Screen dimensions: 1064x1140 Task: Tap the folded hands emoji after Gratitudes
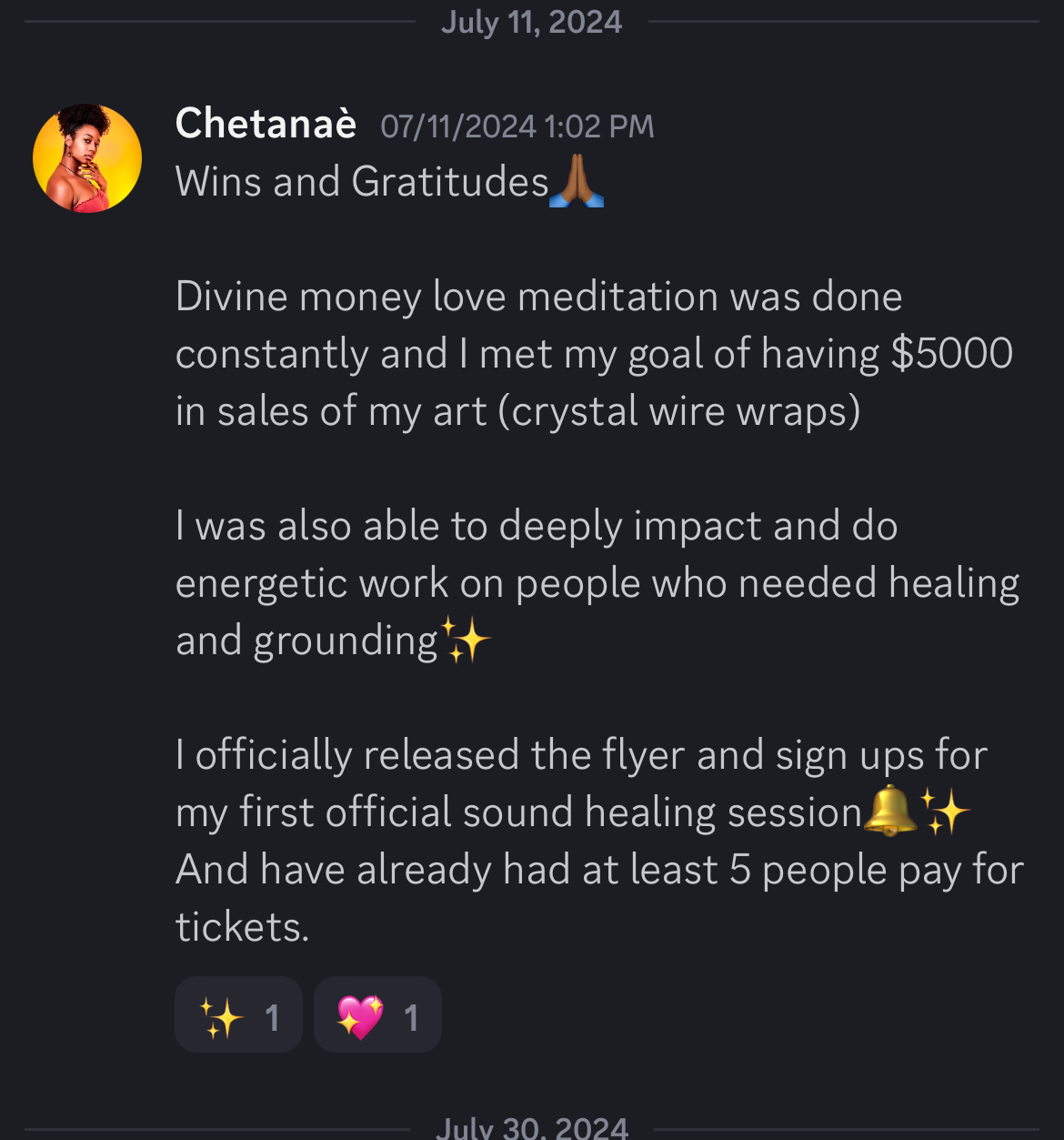(x=577, y=182)
